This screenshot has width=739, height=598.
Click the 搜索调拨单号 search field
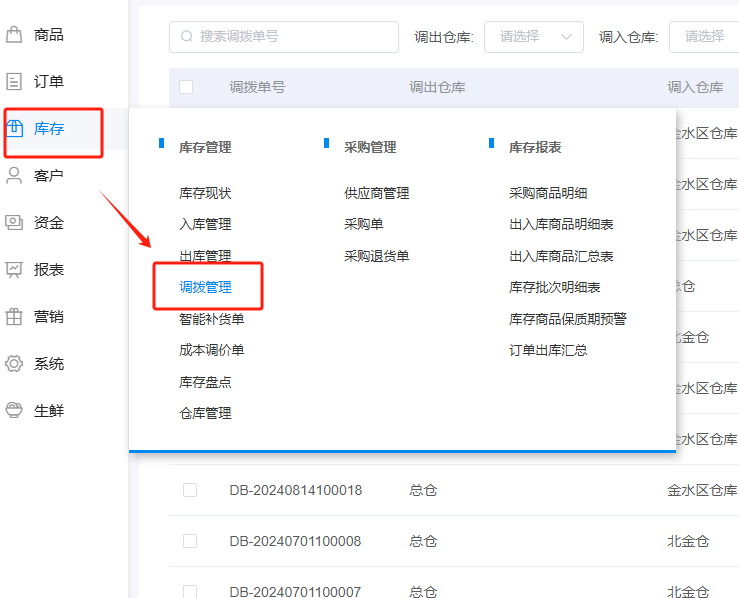click(x=284, y=37)
